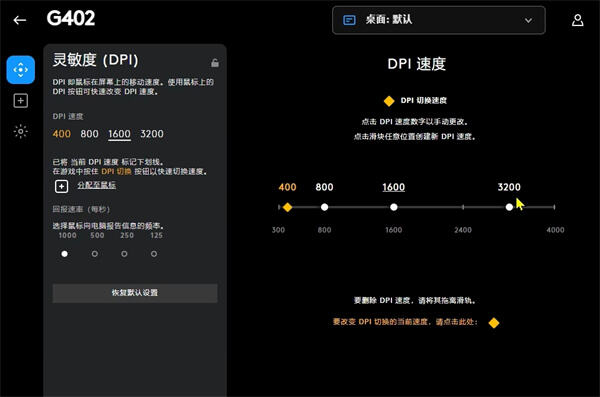Open the user account profile icon

point(577,20)
